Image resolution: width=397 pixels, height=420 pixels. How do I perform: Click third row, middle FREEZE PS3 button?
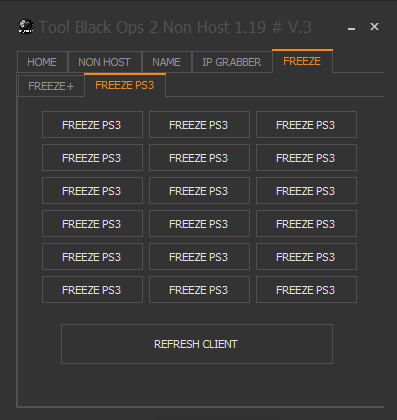click(199, 191)
